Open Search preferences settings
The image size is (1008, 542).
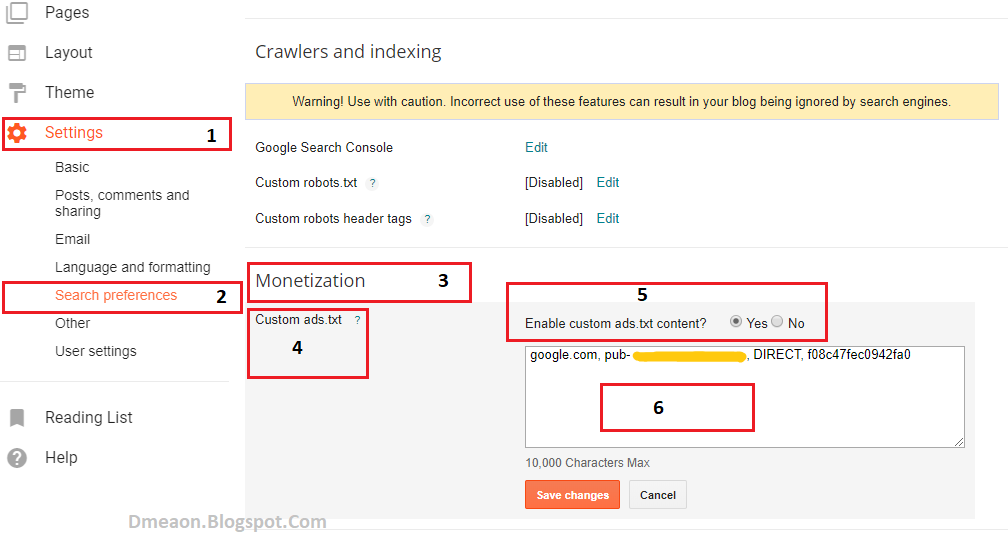point(116,295)
